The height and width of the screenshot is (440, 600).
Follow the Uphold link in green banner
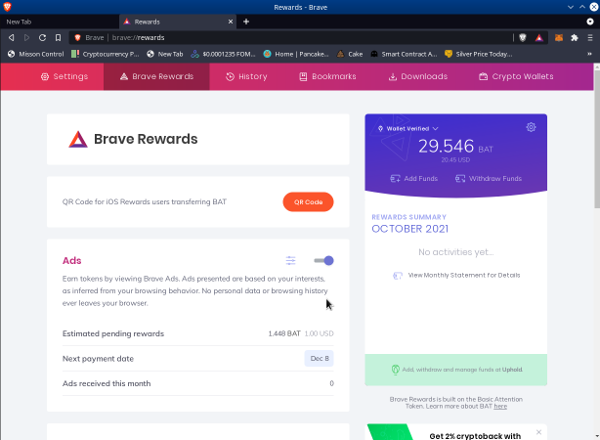pos(512,370)
